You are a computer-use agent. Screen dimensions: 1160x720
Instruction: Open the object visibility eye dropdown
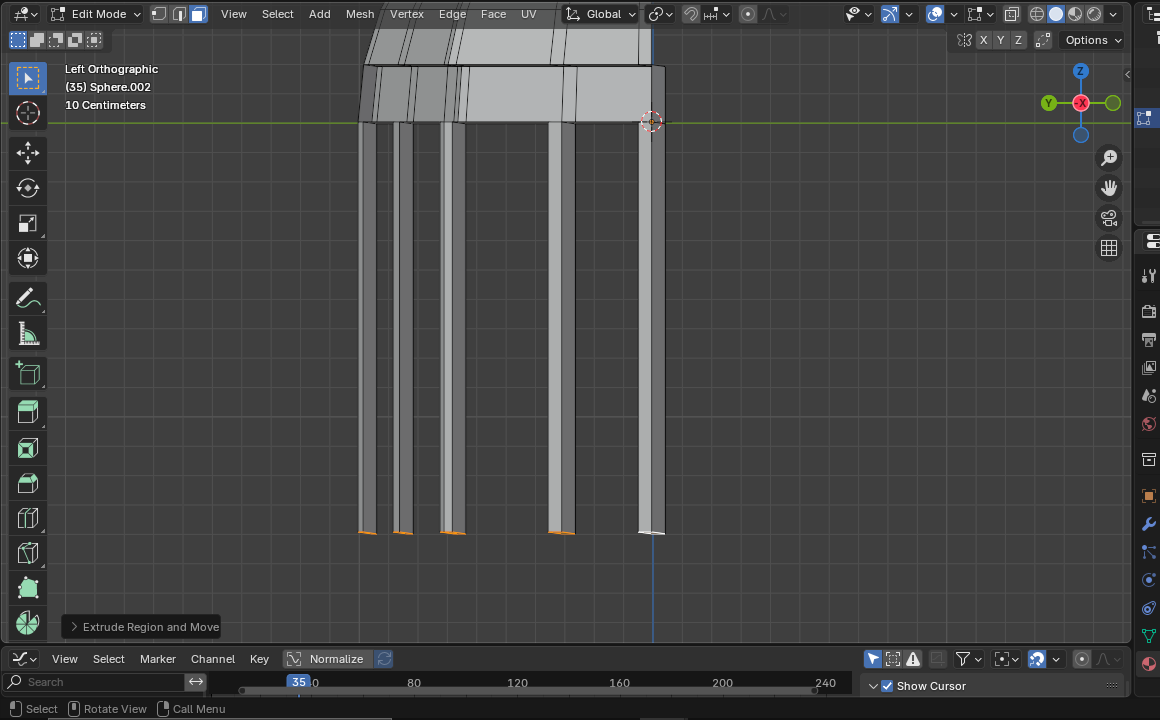[x=857, y=14]
